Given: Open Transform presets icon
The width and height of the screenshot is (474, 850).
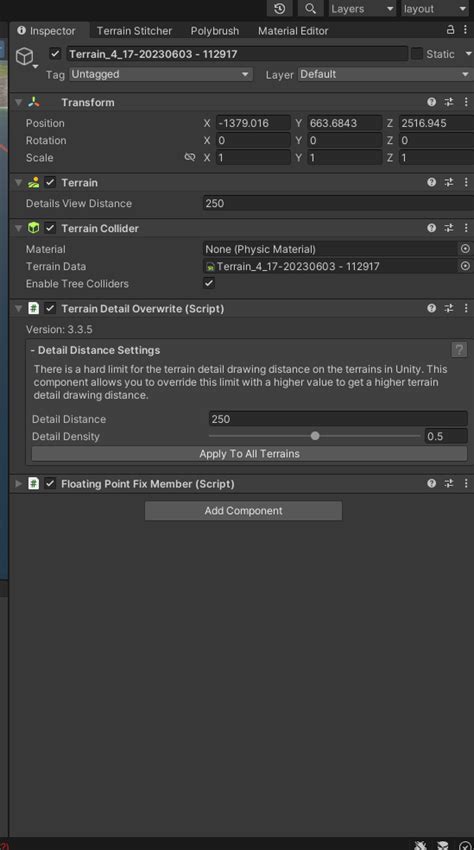Looking at the screenshot, I should tap(449, 102).
